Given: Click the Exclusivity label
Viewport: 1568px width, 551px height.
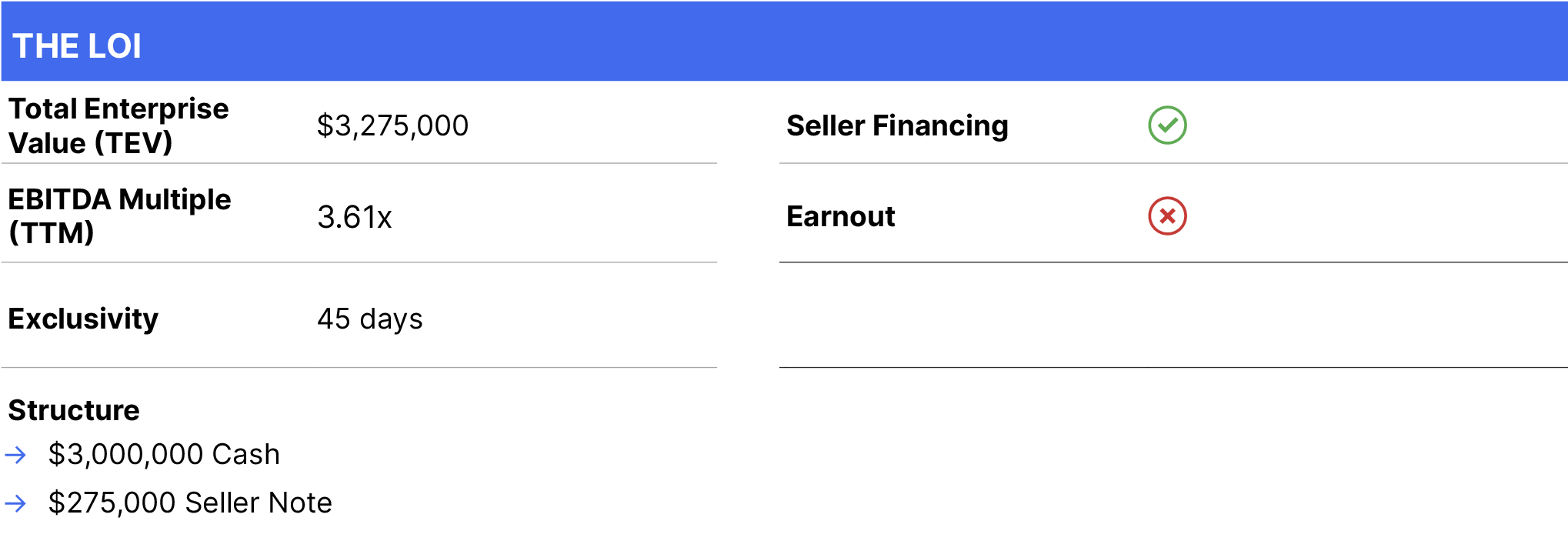Looking at the screenshot, I should [x=83, y=319].
